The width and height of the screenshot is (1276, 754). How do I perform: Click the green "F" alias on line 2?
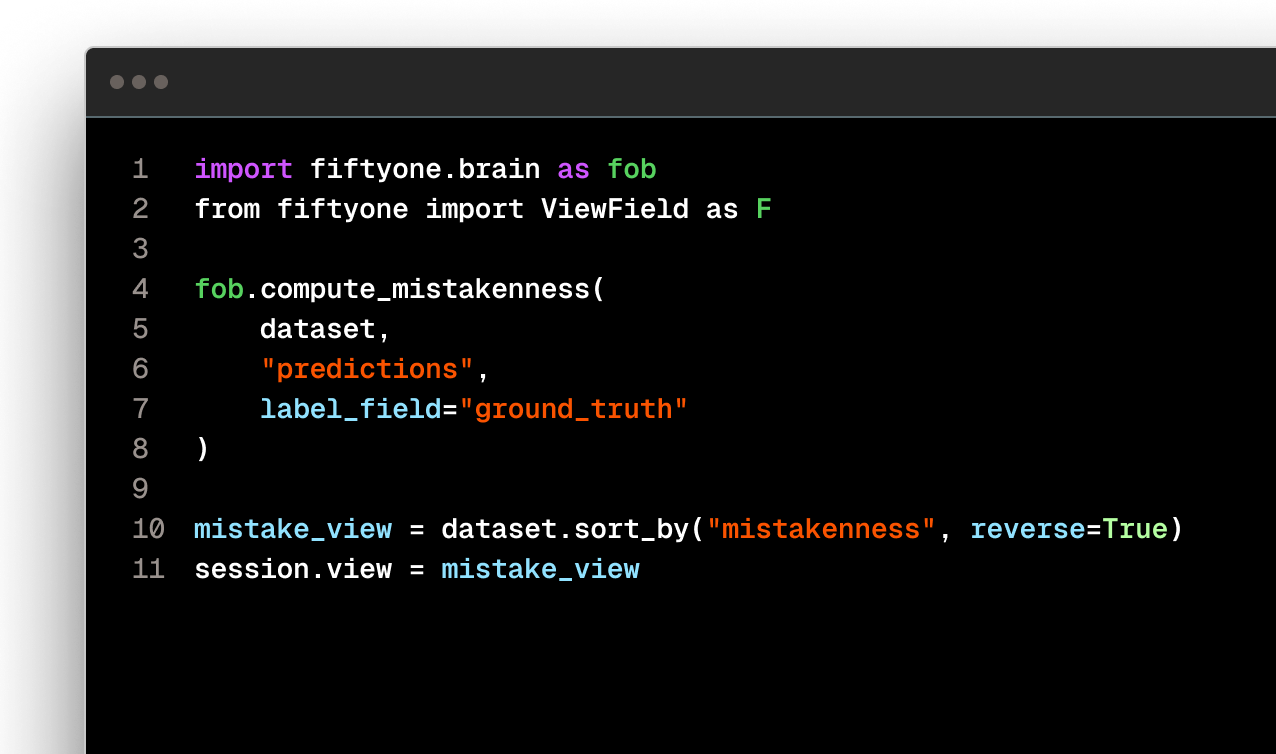pos(764,210)
